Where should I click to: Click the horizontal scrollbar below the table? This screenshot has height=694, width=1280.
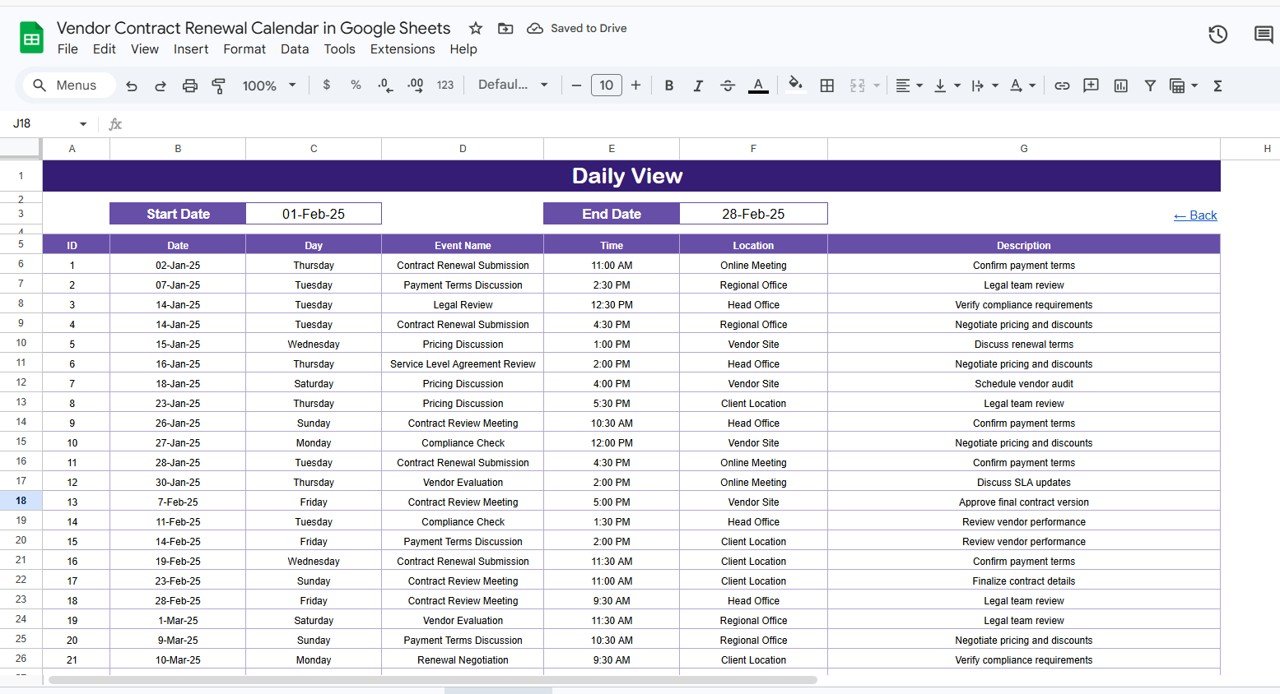coord(497,689)
